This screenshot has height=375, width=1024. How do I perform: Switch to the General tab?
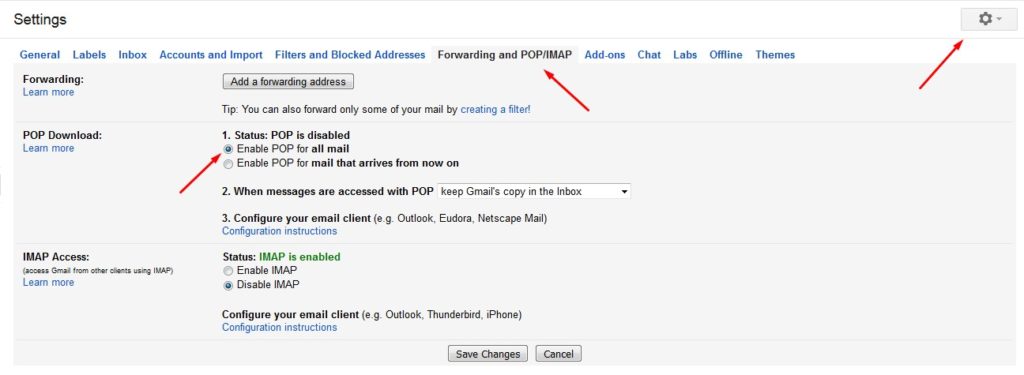40,55
